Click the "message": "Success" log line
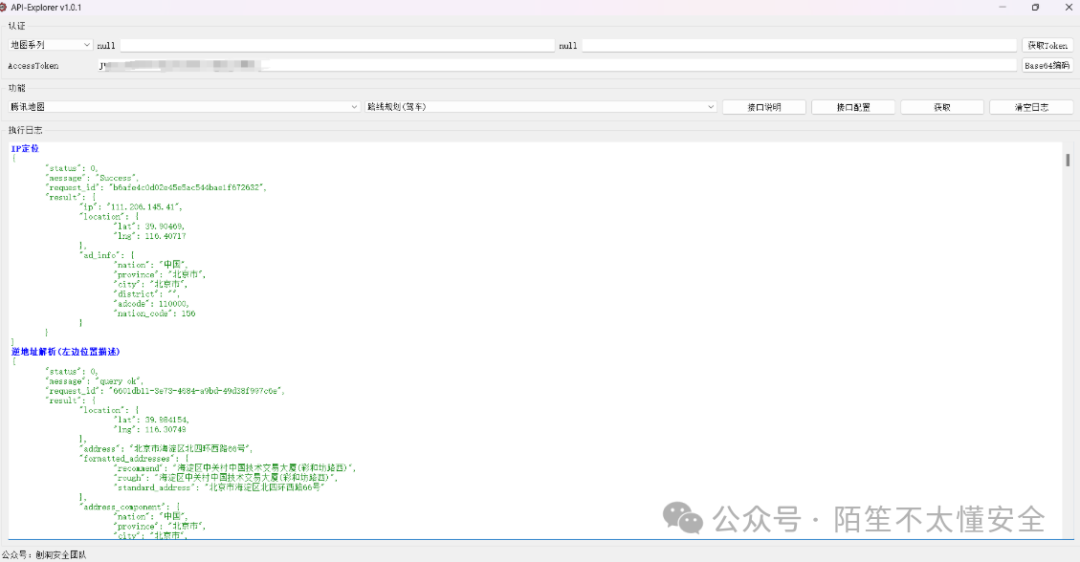 (x=92, y=178)
